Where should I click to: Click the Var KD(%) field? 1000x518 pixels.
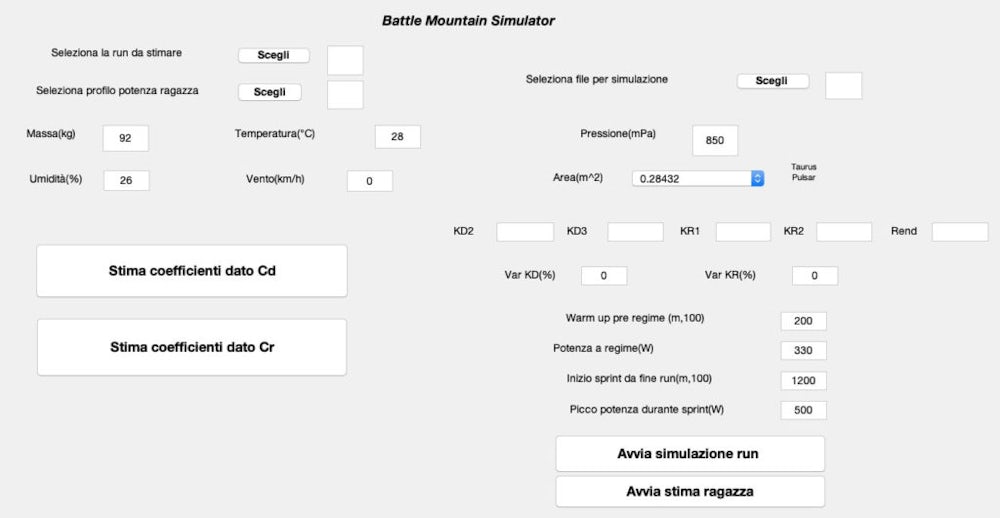point(604,276)
